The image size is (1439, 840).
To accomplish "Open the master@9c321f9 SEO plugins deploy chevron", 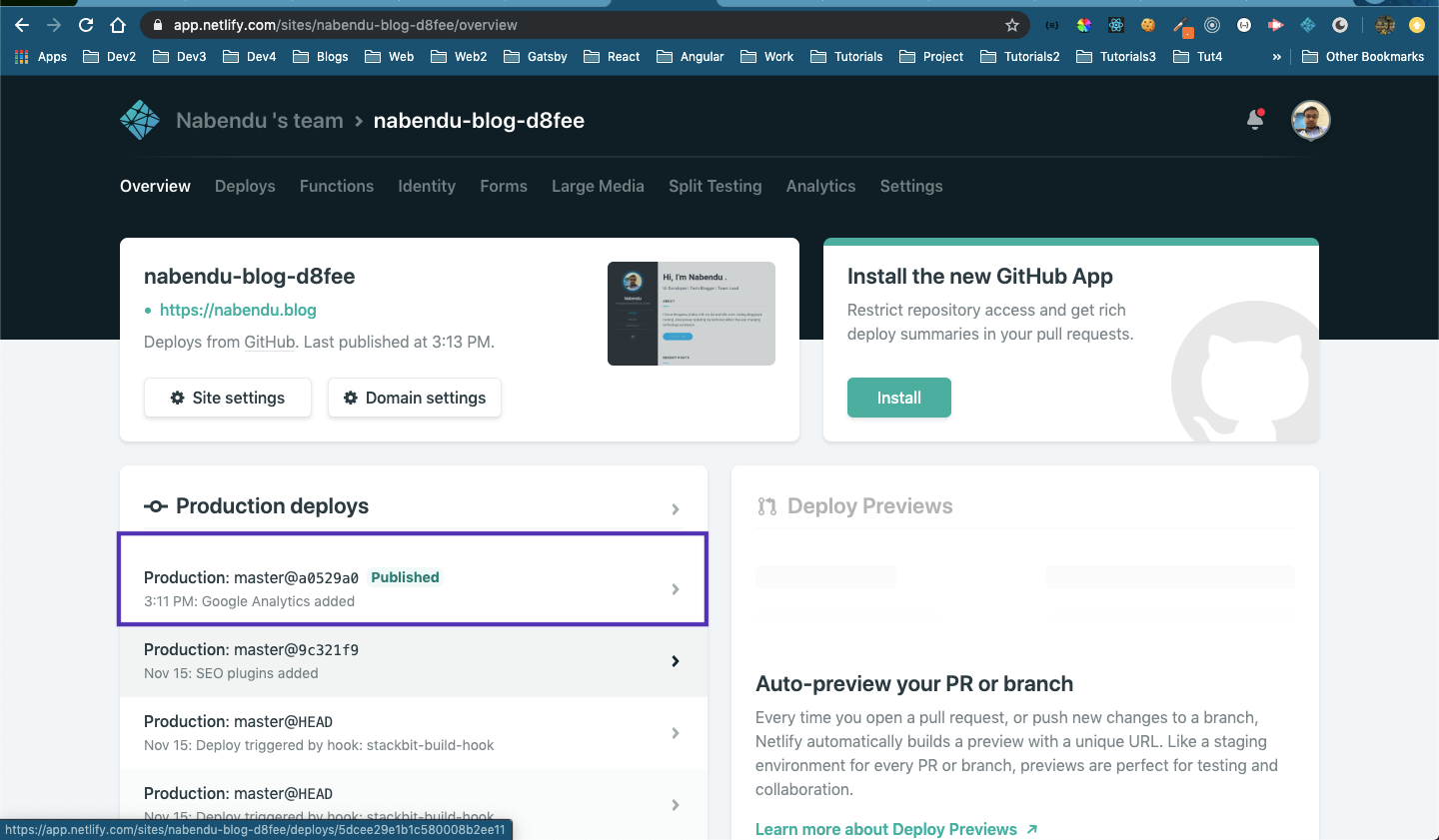I will click(x=676, y=661).
